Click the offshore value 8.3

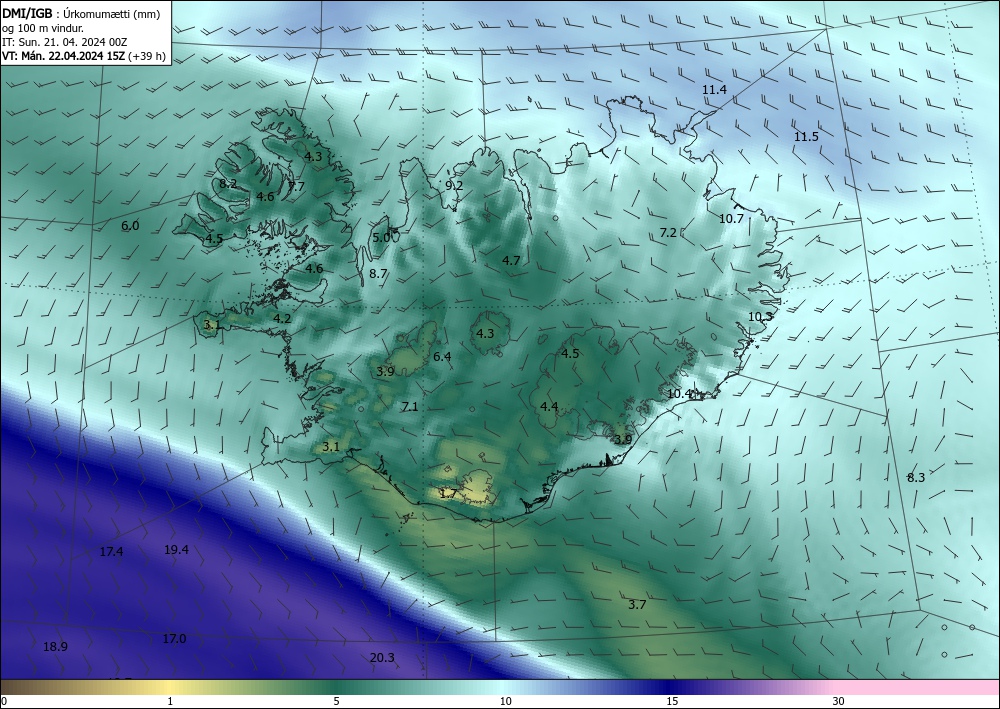(916, 477)
